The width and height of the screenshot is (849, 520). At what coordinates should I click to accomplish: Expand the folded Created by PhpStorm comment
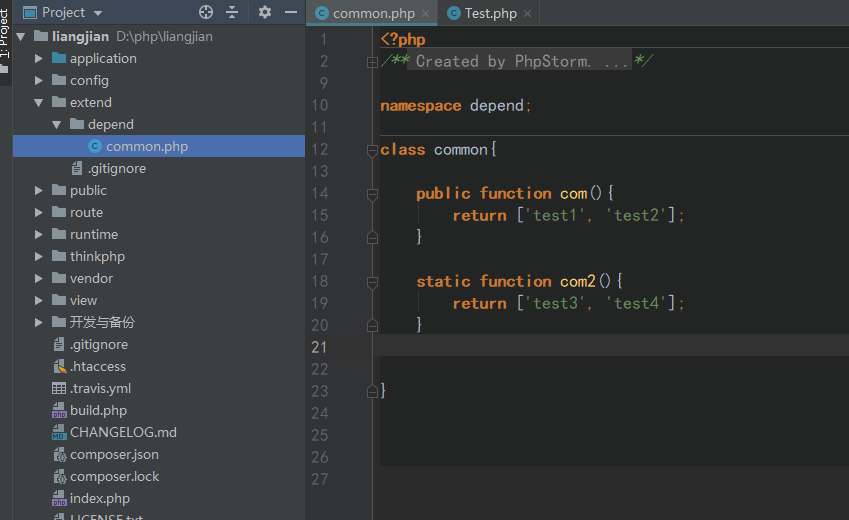pyautogui.click(x=372, y=62)
